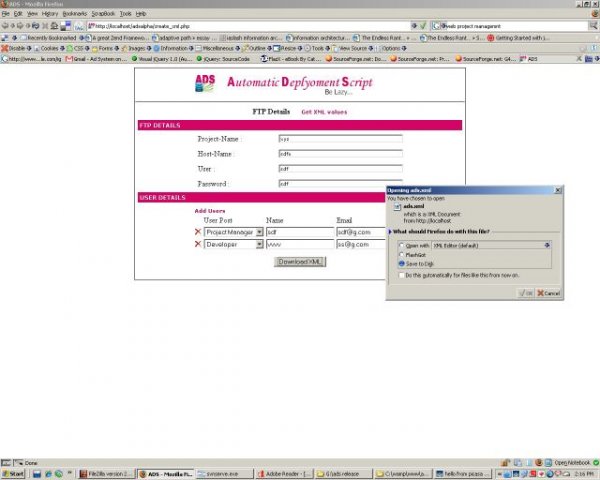Open FileZilla from the taskbar

[x=105, y=474]
